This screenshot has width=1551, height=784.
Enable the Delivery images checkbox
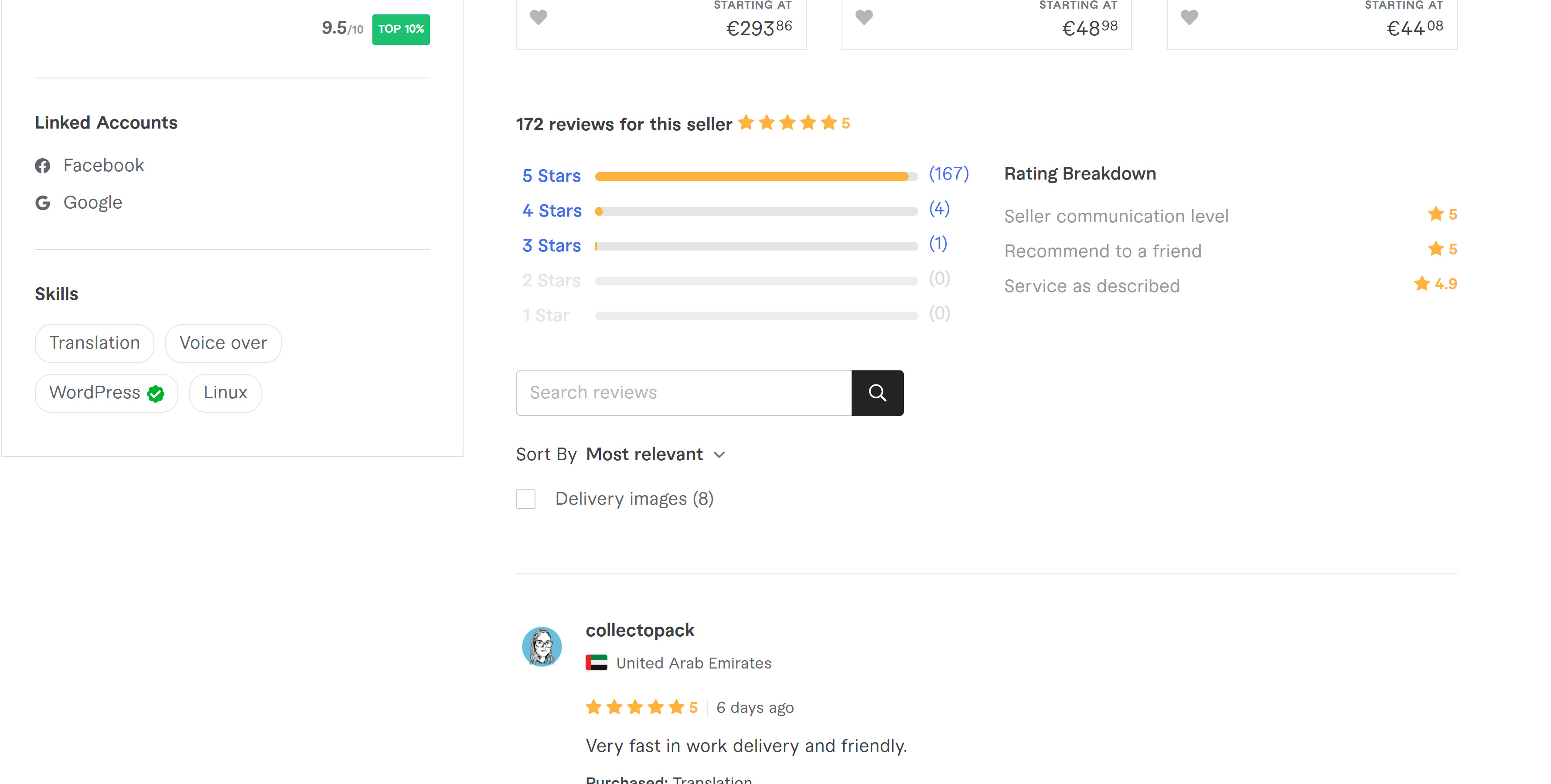tap(525, 499)
